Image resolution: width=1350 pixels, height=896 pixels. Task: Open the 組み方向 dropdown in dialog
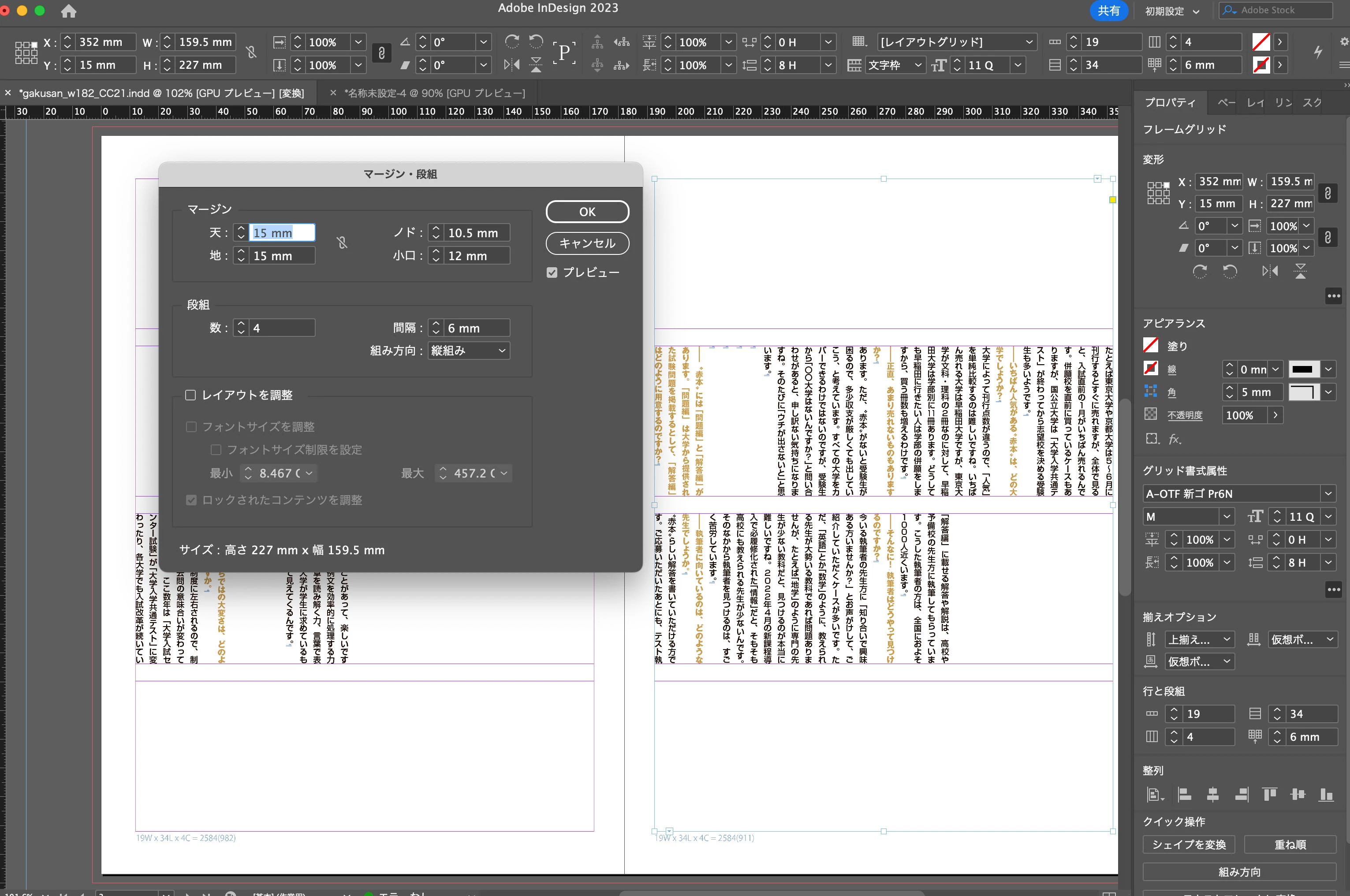tap(469, 351)
